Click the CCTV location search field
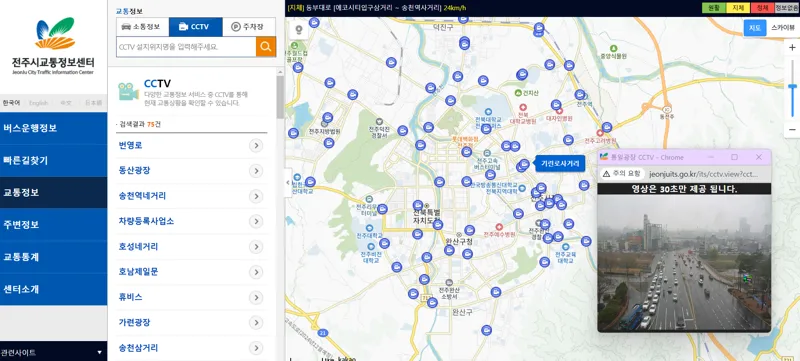Screen dimensions: 800x361 coord(186,47)
